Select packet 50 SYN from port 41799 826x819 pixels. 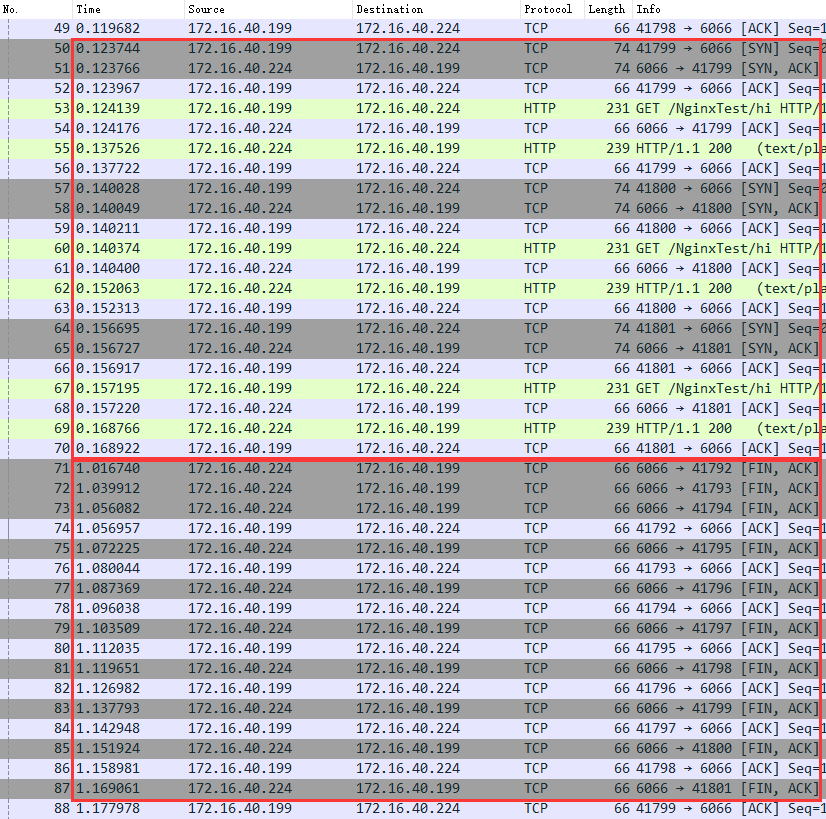413,48
